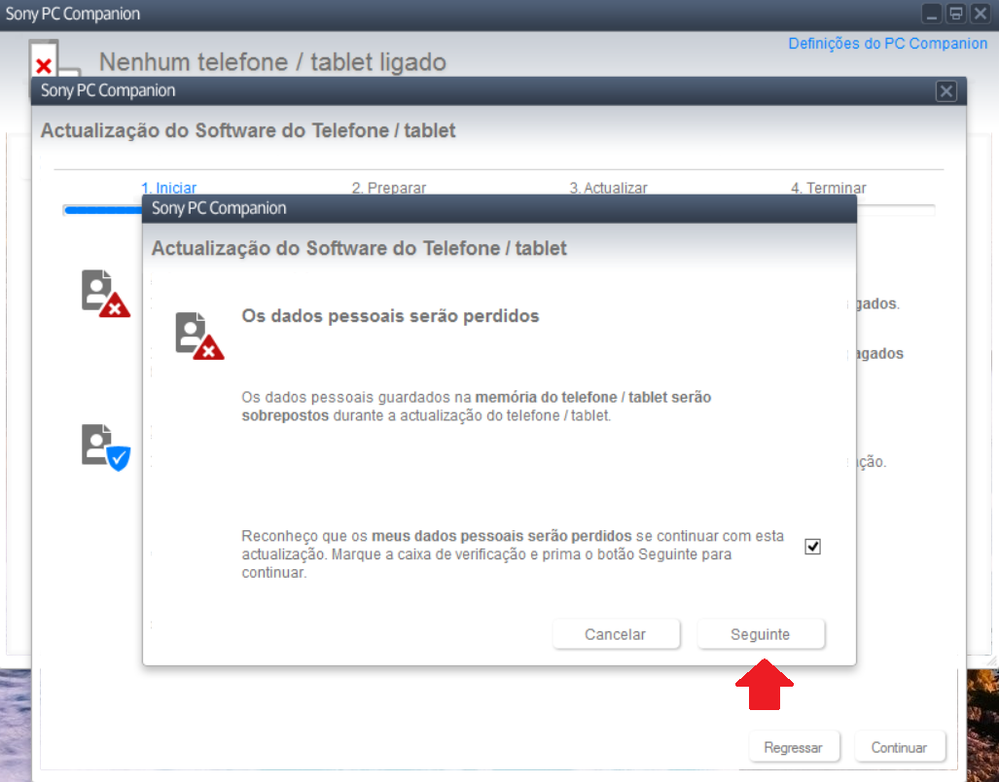Click the blue update progress bar
Screen dimensions: 999x782
[102, 210]
